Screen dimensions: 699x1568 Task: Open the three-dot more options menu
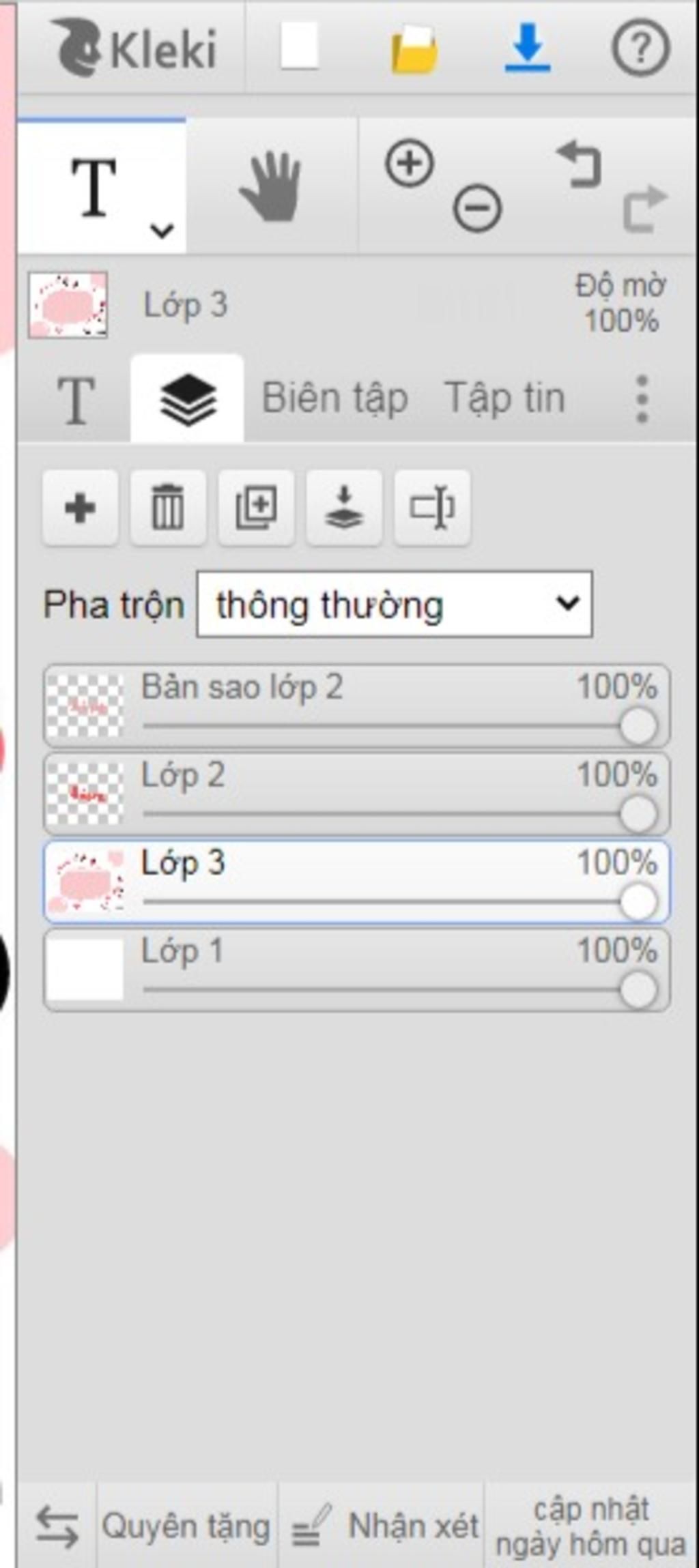(x=642, y=398)
